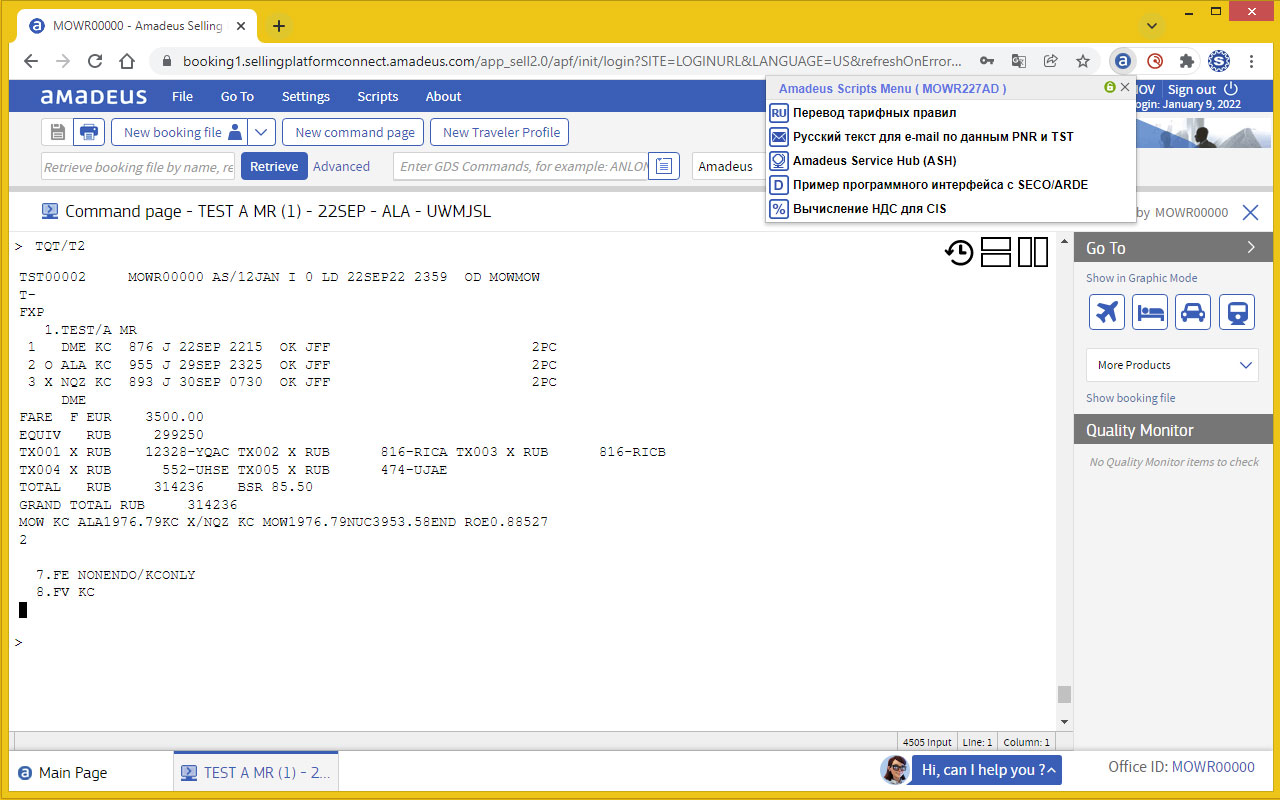Click the print icon in toolbar
The height and width of the screenshot is (800, 1280).
pyautogui.click(x=88, y=132)
